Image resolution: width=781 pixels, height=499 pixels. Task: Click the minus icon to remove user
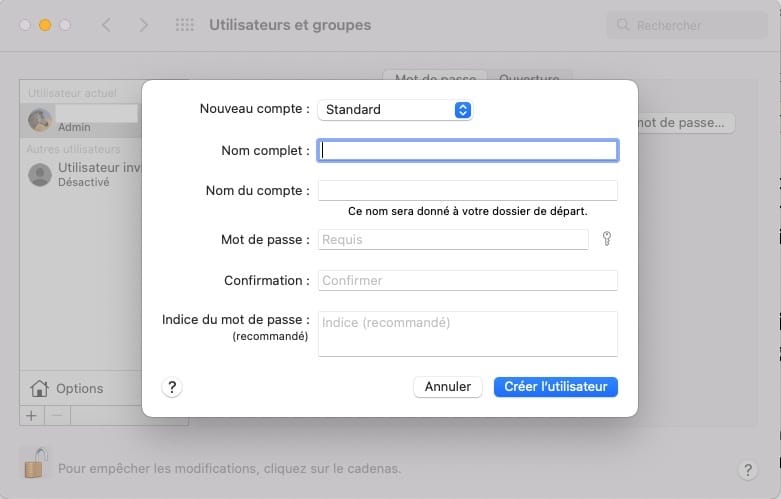(x=57, y=415)
